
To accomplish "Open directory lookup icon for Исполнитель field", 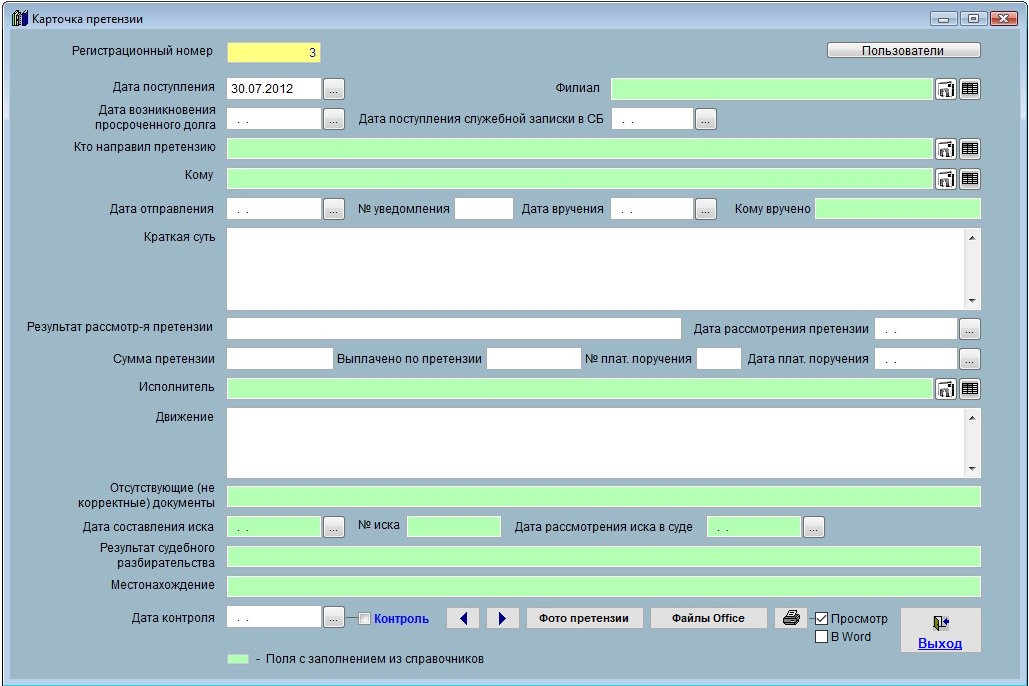I will (x=946, y=389).
